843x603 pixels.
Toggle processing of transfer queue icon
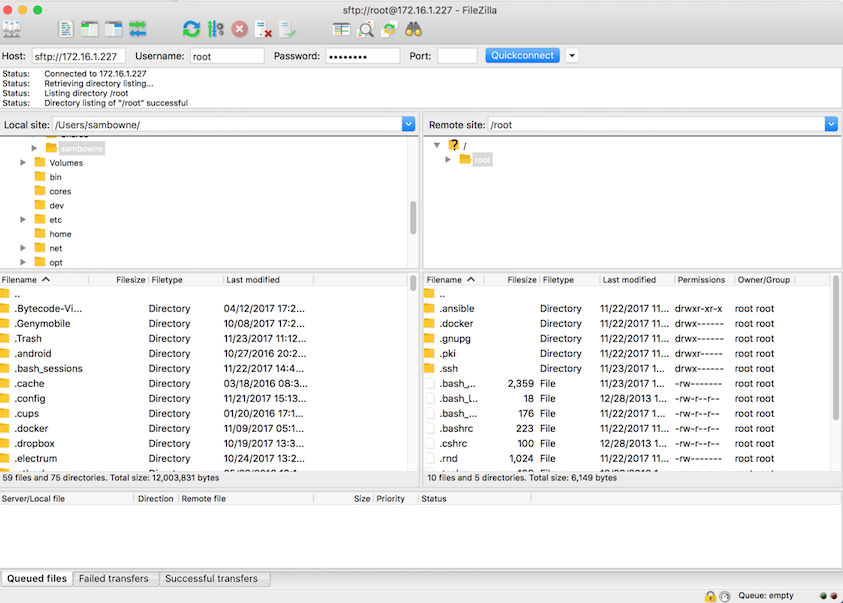point(216,29)
